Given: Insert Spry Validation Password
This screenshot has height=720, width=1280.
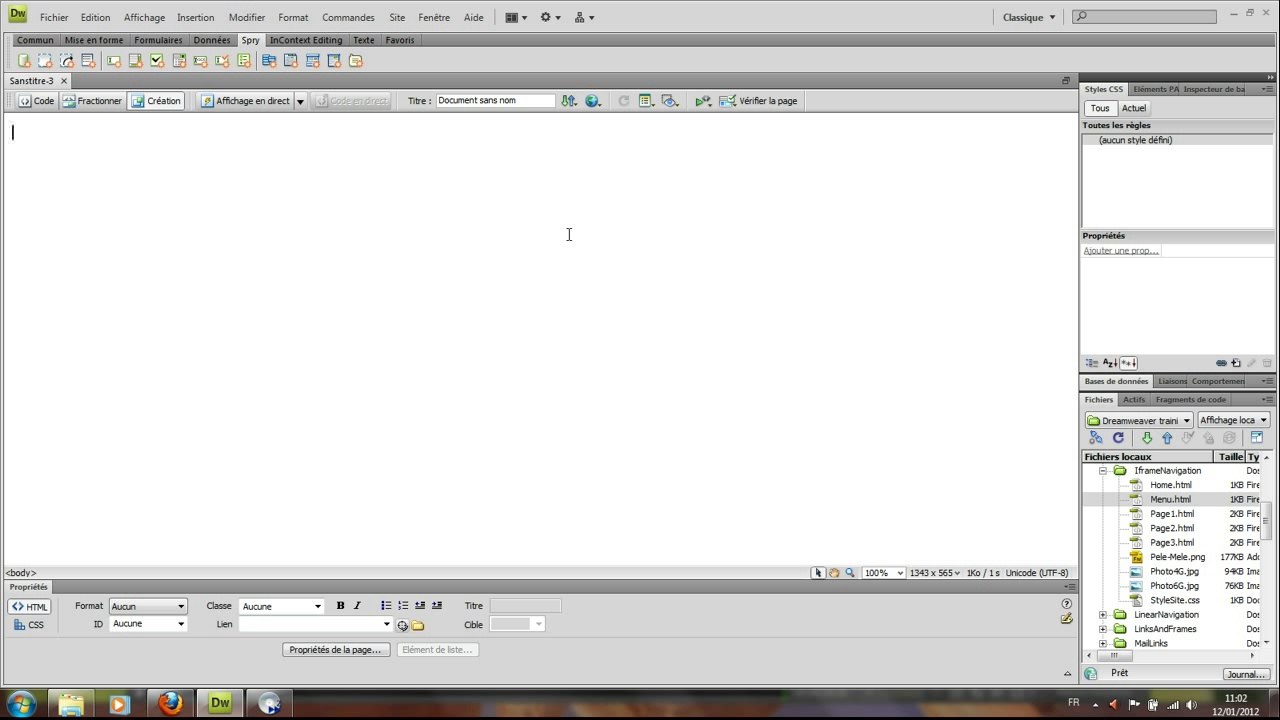Looking at the screenshot, I should 200,60.
